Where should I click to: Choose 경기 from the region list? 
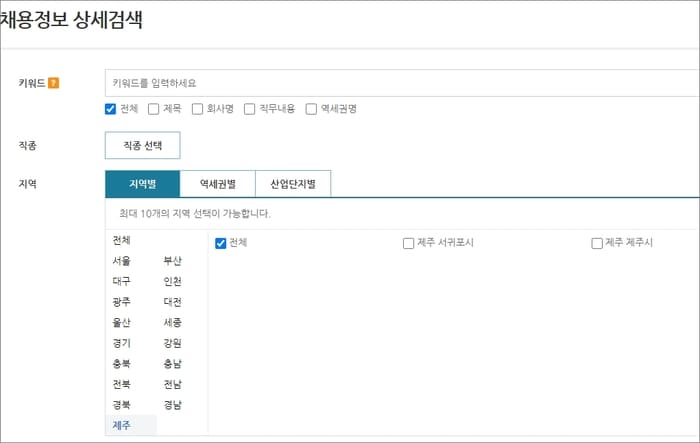121,343
